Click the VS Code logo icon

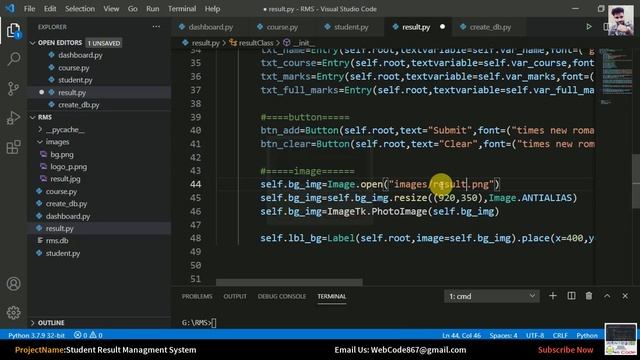[x=10, y=8]
